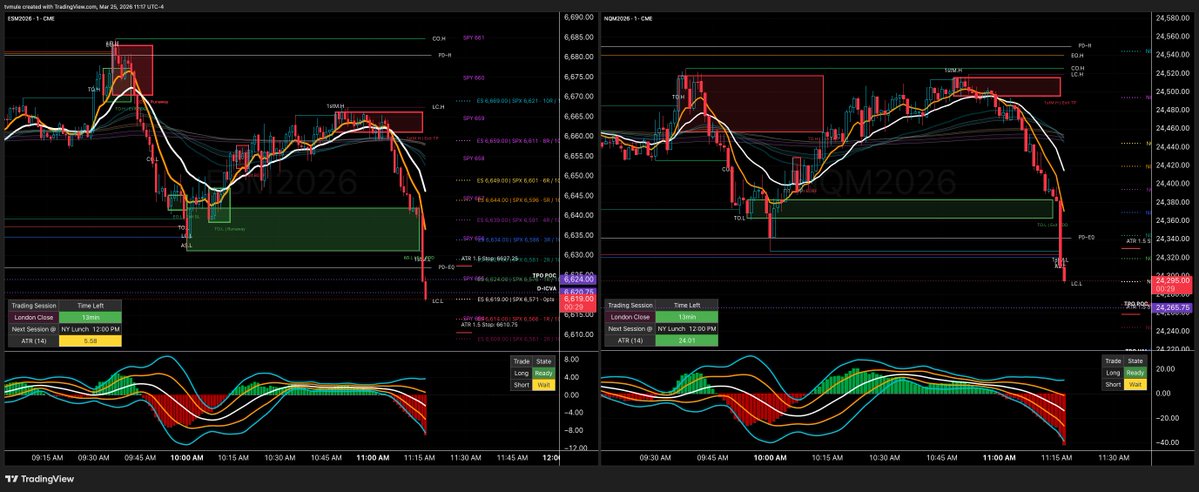Click the large green zone box on ES chart
Image resolution: width=1199 pixels, height=492 pixels.
pyautogui.click(x=304, y=229)
